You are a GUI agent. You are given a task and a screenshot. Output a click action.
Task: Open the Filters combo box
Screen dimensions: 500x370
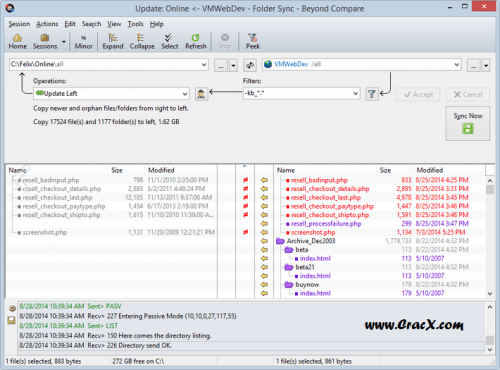[302, 94]
